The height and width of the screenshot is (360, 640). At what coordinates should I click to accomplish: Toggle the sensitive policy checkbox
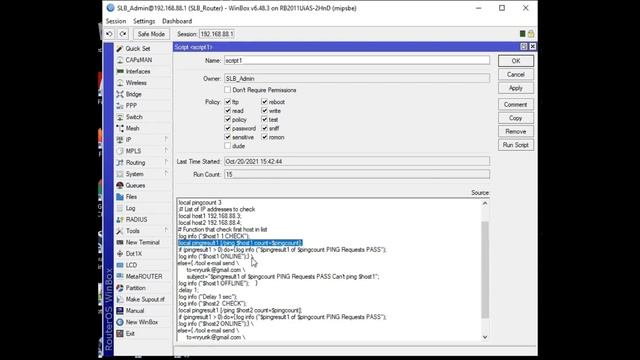point(228,137)
